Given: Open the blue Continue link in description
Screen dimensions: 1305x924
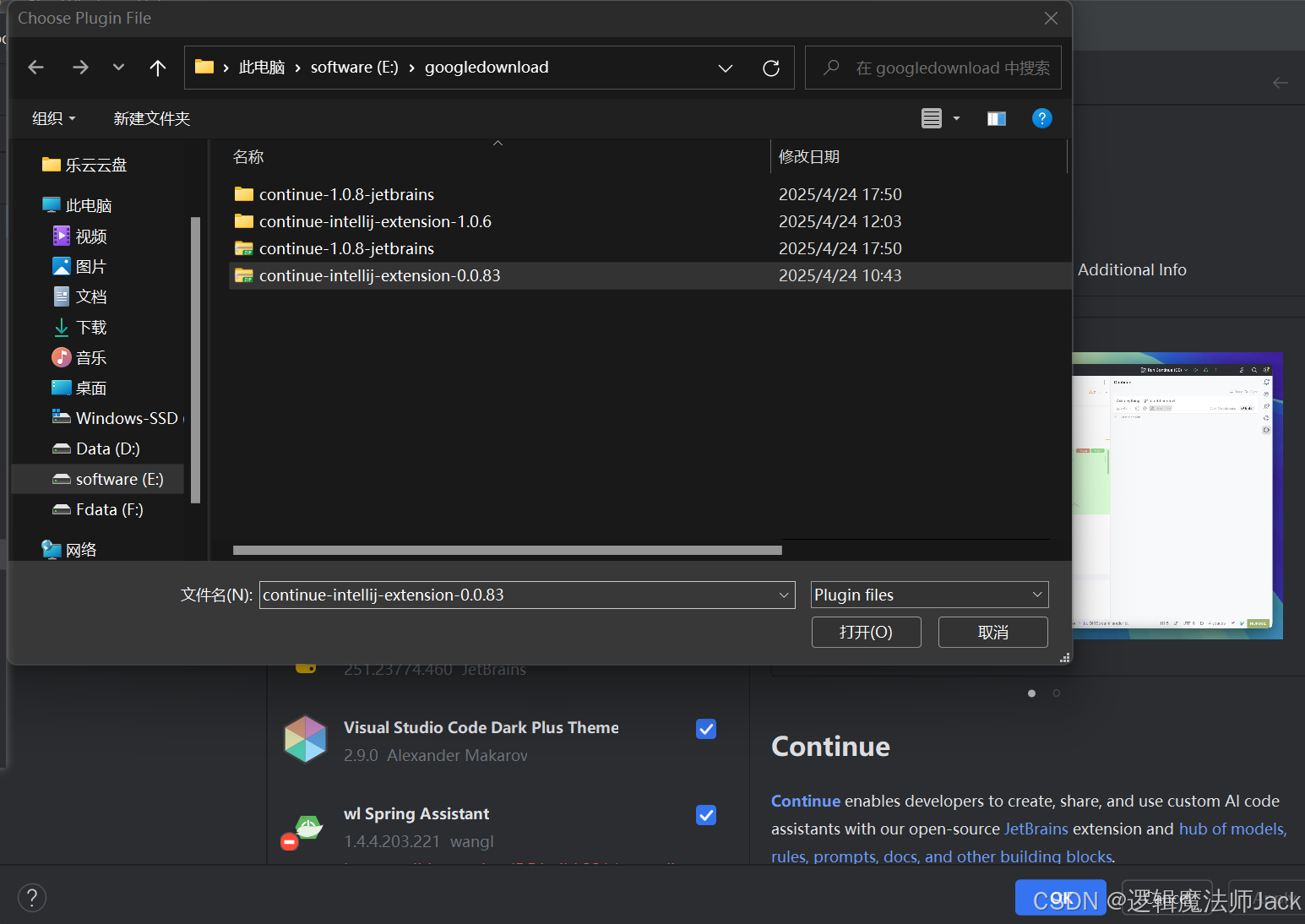Looking at the screenshot, I should click(806, 801).
